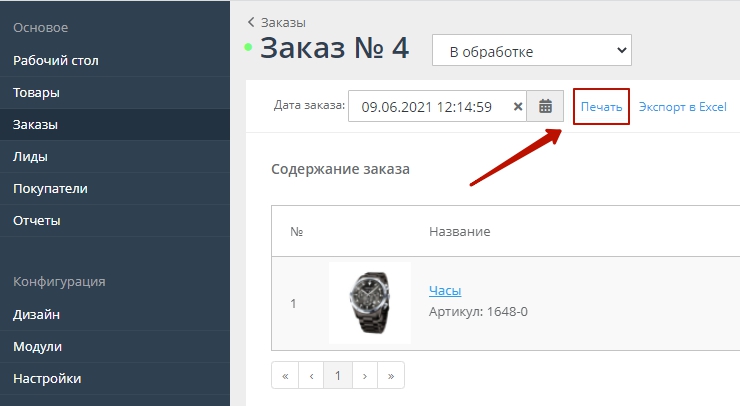Open the Часы product link
This screenshot has height=406, width=740.
[x=444, y=290]
